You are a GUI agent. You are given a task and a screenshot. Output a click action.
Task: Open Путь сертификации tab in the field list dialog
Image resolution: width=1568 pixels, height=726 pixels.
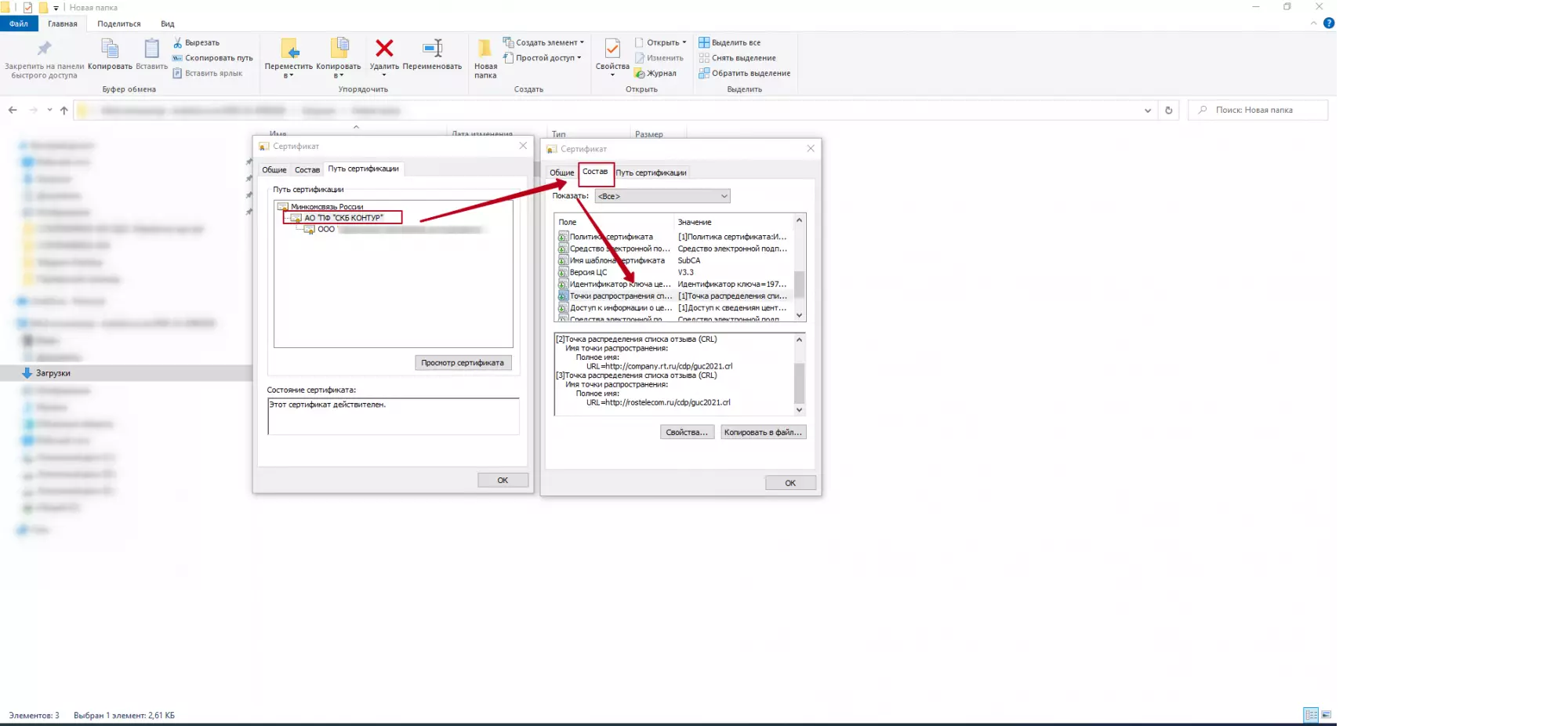click(651, 172)
